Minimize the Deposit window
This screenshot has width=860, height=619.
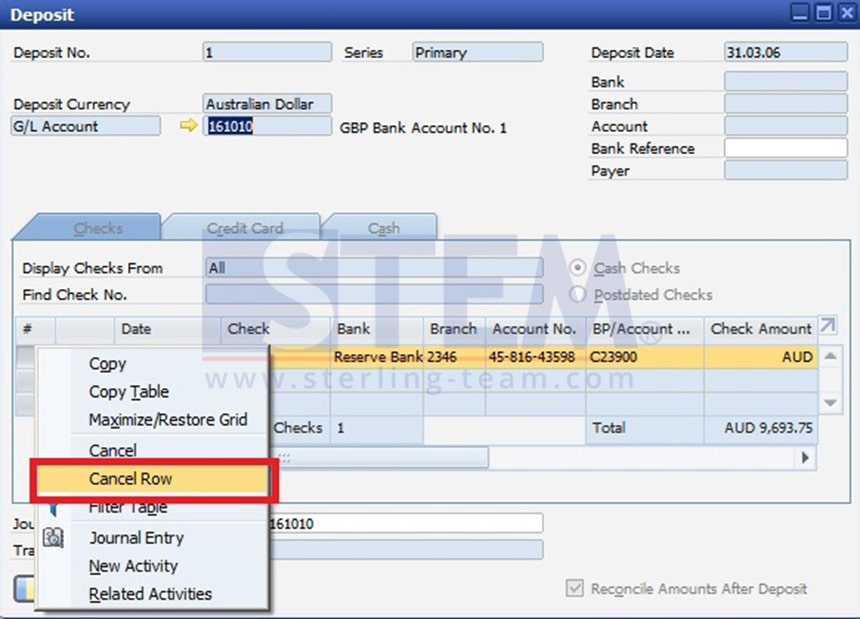click(x=800, y=13)
